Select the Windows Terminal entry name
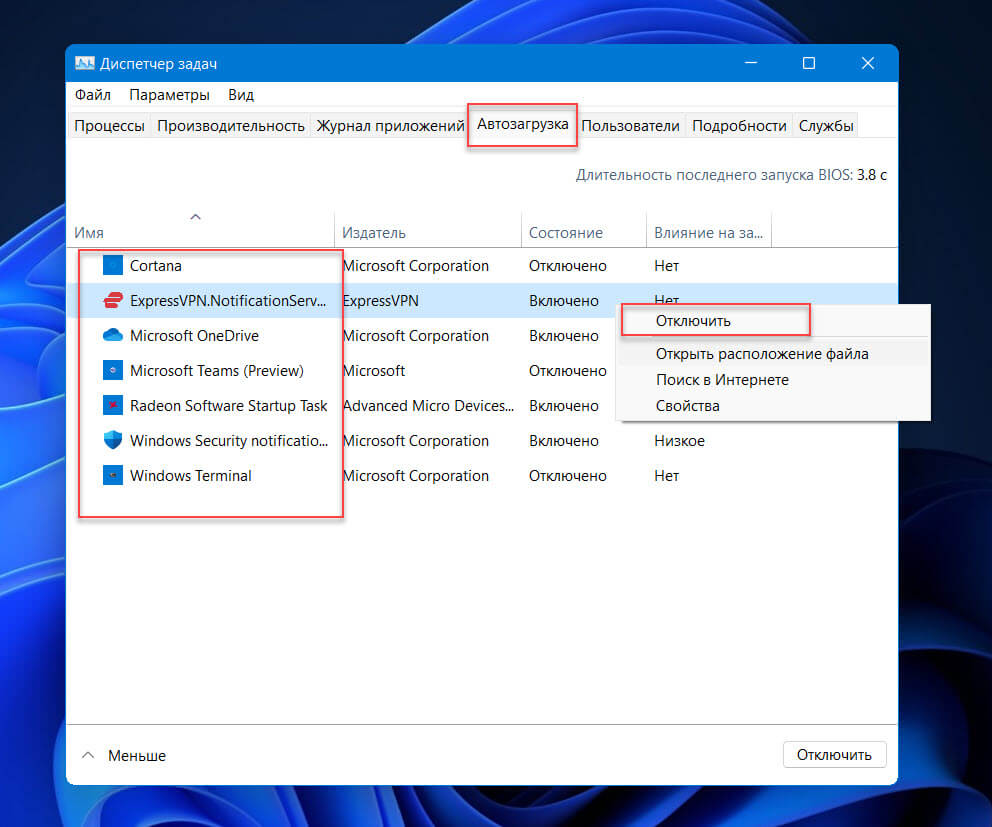This screenshot has height=827, width=992. point(190,476)
